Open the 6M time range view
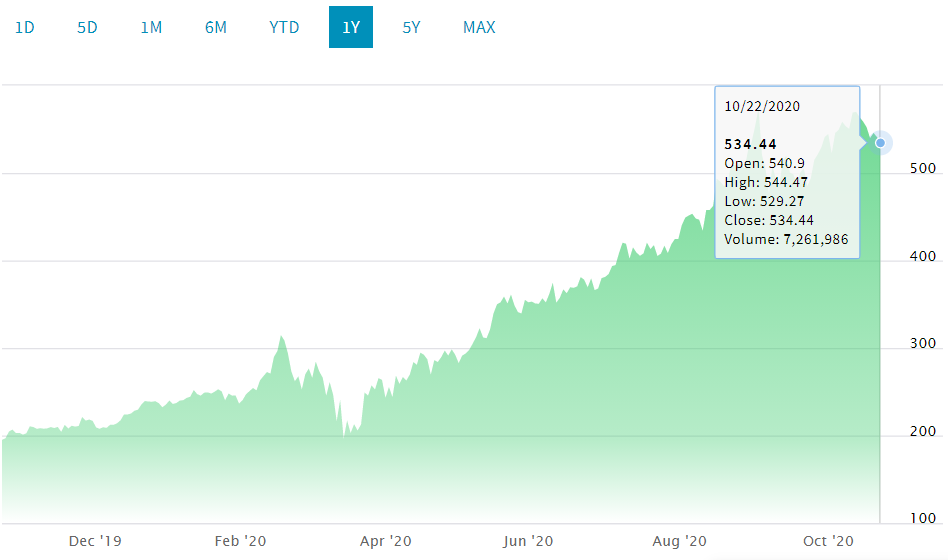This screenshot has height=560, width=948. pyautogui.click(x=216, y=27)
